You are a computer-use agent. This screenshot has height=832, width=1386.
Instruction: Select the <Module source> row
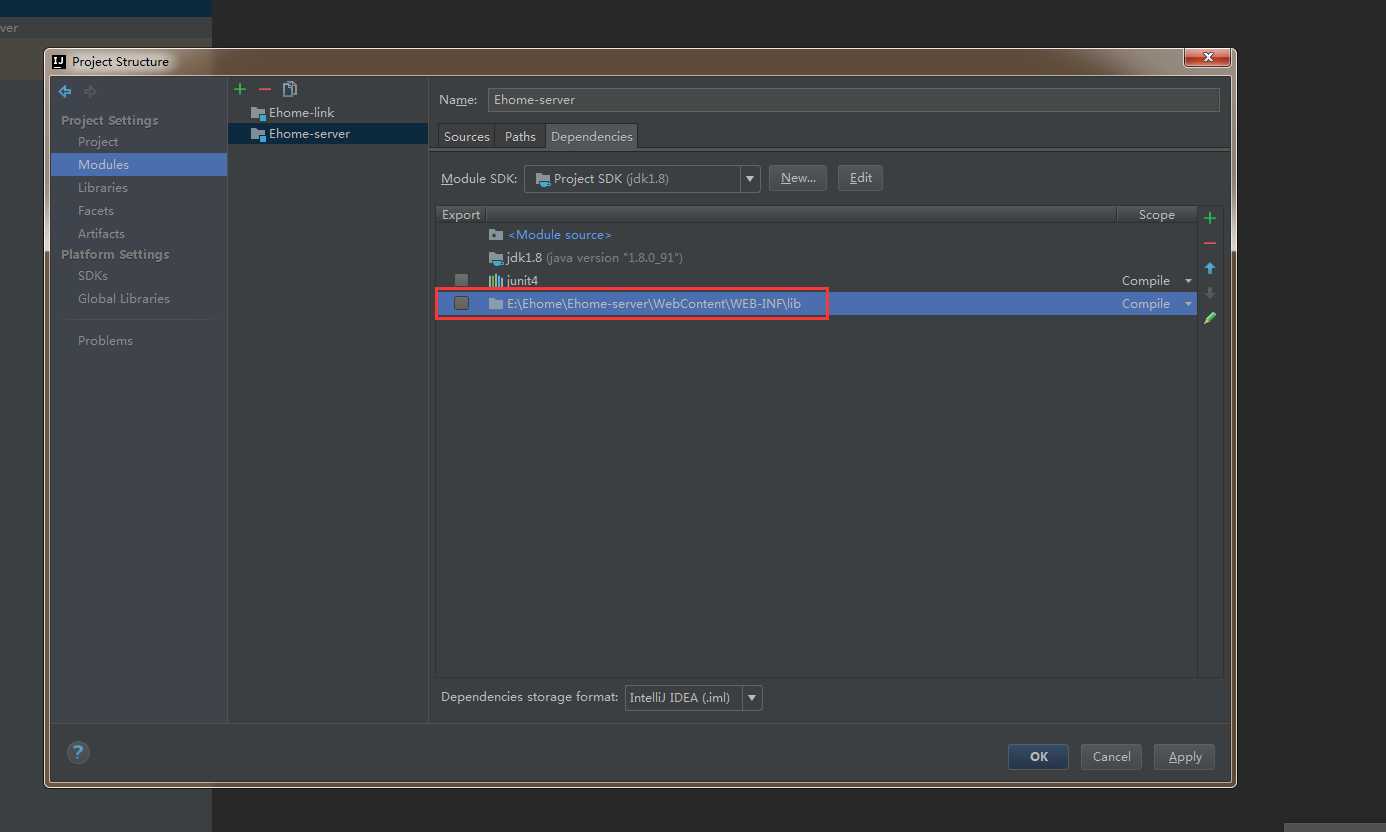(816, 235)
